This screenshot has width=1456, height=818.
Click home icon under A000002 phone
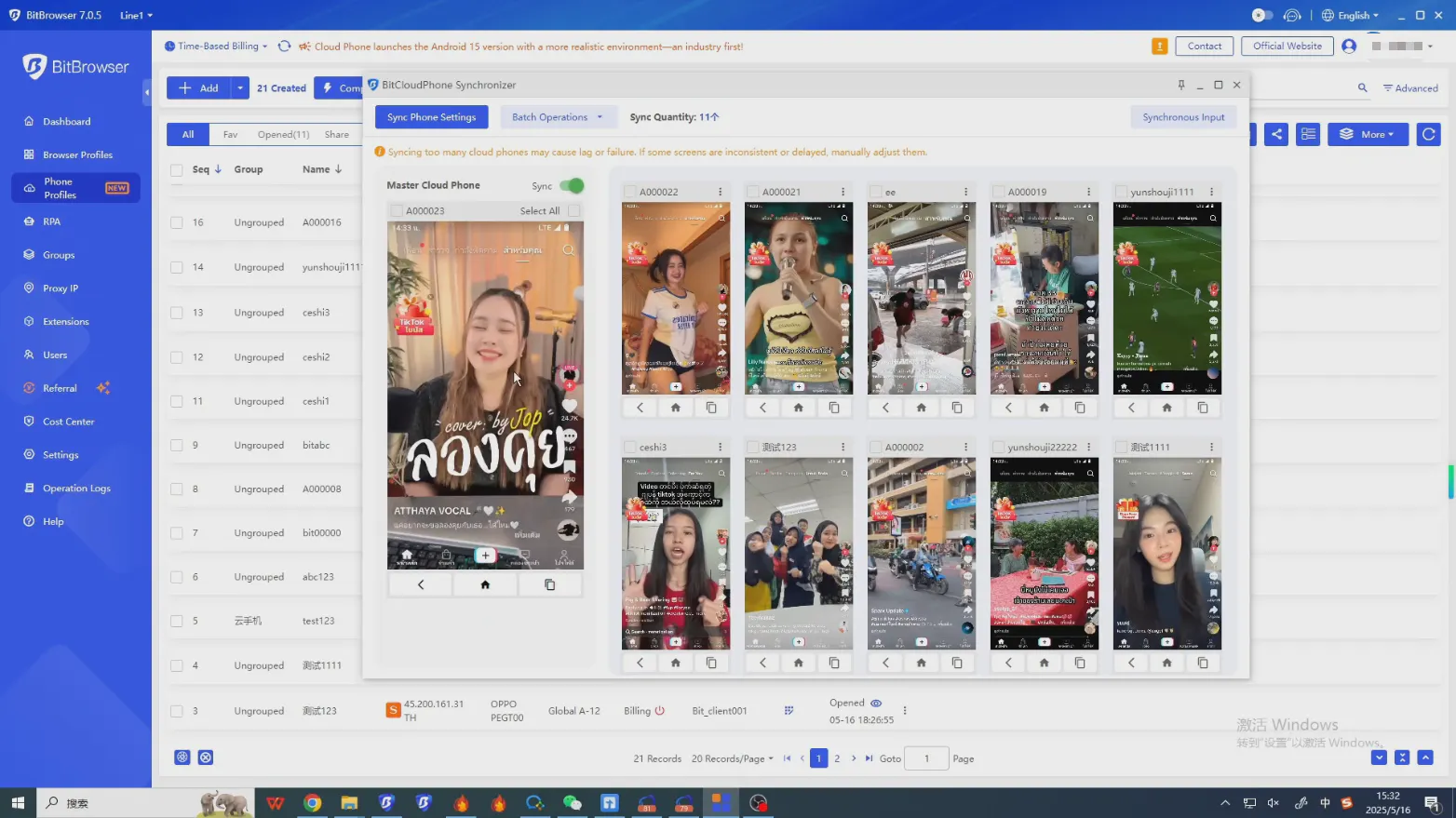click(x=921, y=663)
